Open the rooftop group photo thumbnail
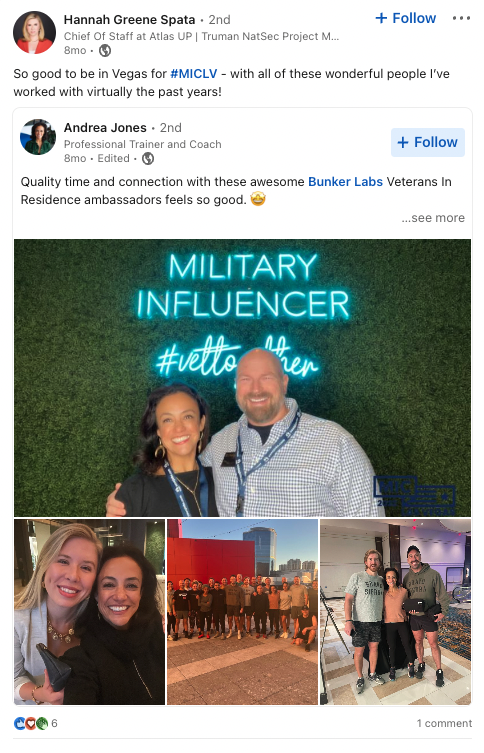The height and width of the screenshot is (753, 484). (x=242, y=612)
